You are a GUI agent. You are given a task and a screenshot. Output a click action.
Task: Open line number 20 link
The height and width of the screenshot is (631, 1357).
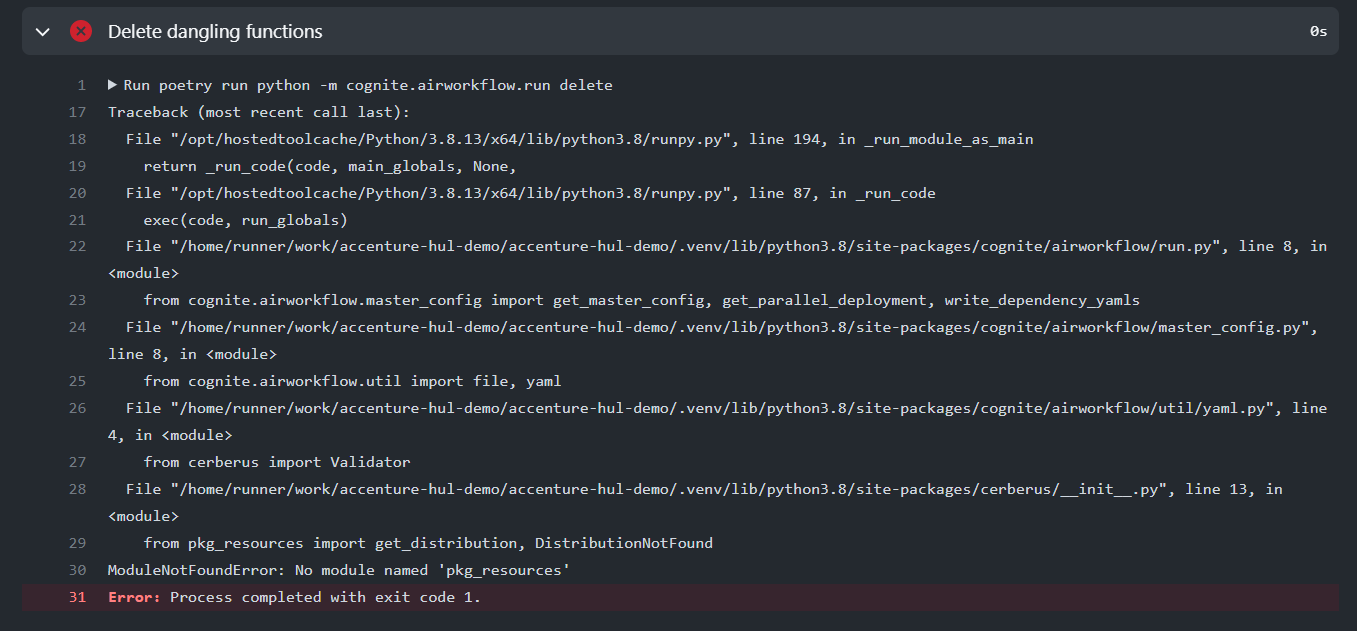77,193
